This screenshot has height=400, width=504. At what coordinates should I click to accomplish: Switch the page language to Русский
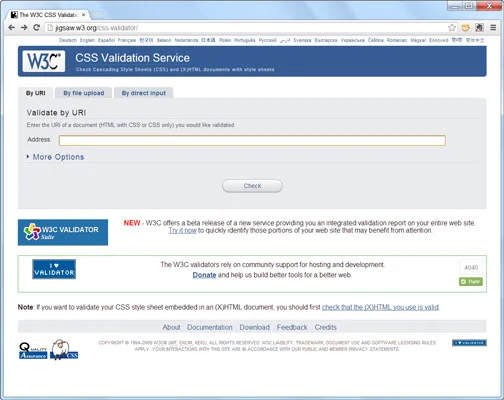coord(268,40)
